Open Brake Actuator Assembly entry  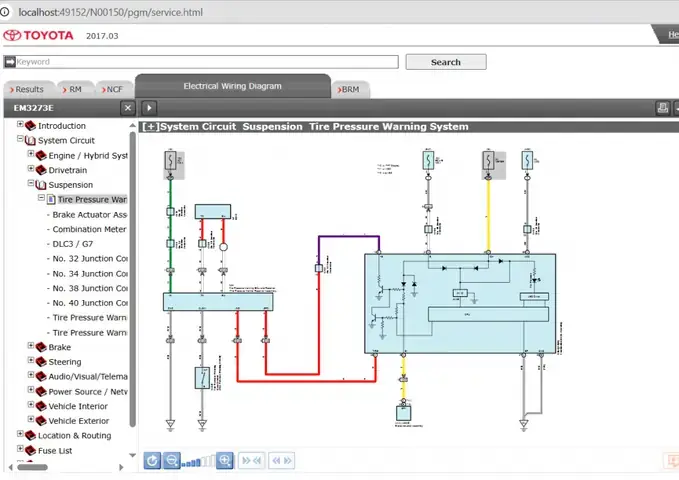pyautogui.click(x=90, y=214)
